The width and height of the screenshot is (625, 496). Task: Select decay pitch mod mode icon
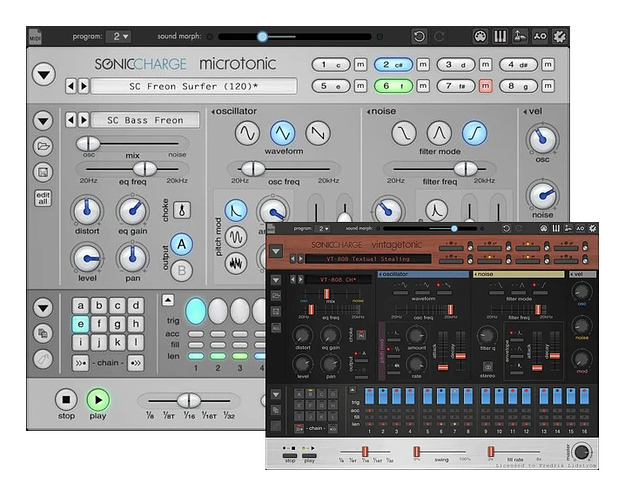tap(236, 211)
